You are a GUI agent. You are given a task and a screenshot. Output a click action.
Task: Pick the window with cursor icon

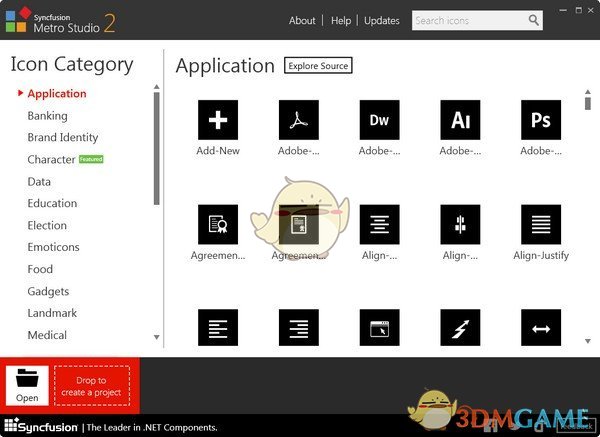click(379, 328)
